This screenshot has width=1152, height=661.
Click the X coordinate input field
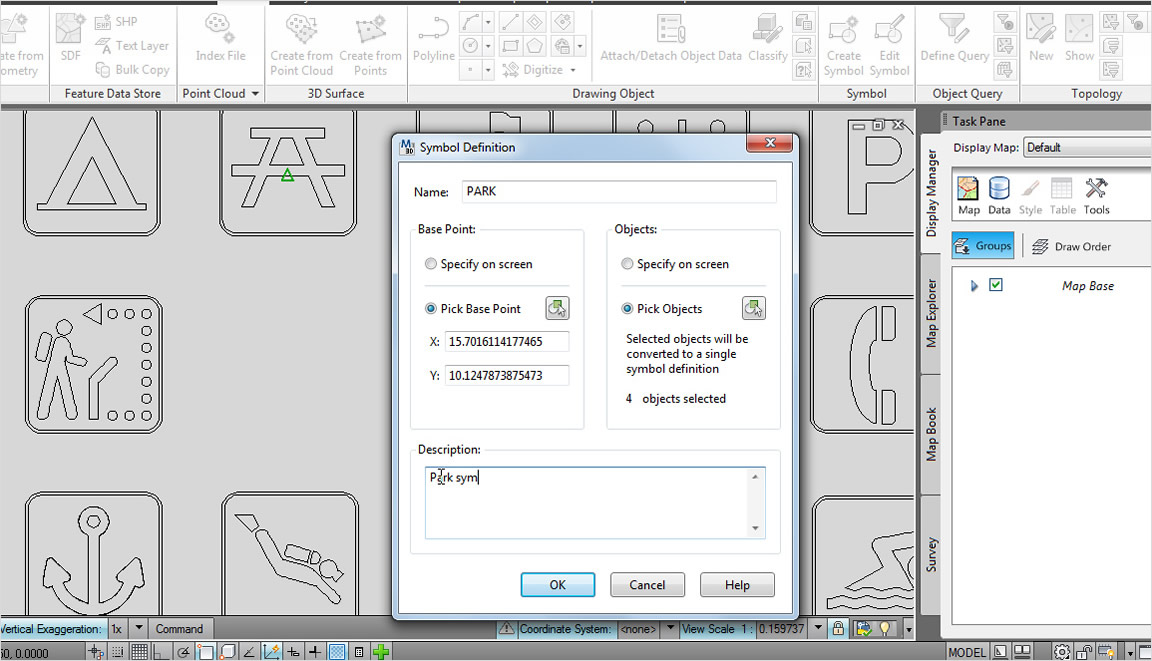(x=506, y=342)
